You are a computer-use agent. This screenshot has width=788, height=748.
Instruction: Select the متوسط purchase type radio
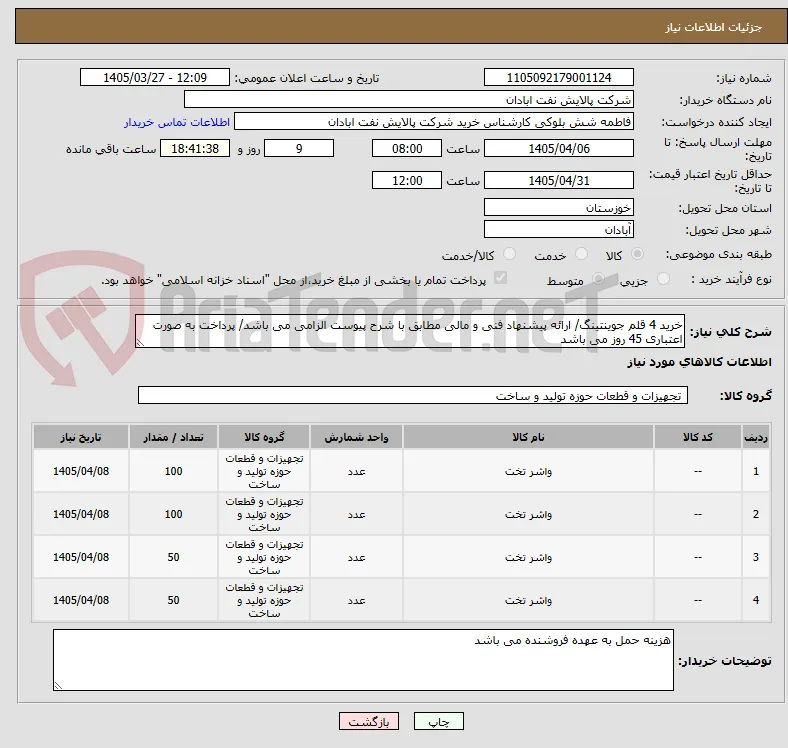(598, 278)
